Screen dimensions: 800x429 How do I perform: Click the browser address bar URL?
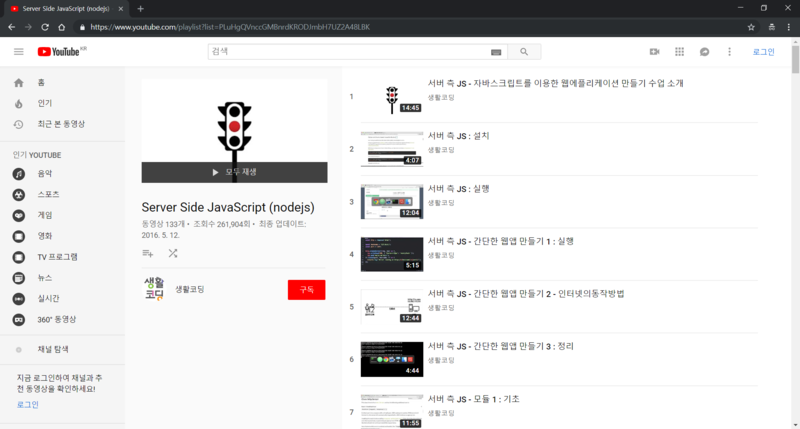[x=230, y=27]
